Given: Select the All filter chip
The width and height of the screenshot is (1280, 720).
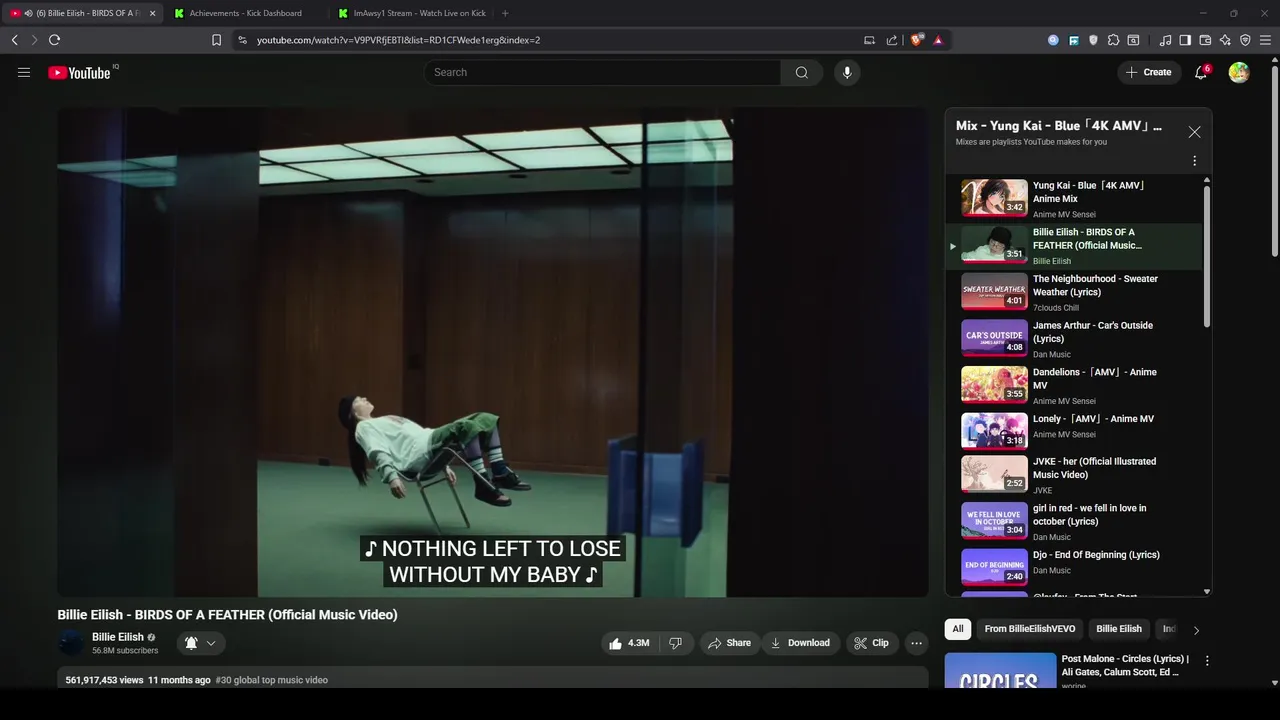Looking at the screenshot, I should (958, 629).
